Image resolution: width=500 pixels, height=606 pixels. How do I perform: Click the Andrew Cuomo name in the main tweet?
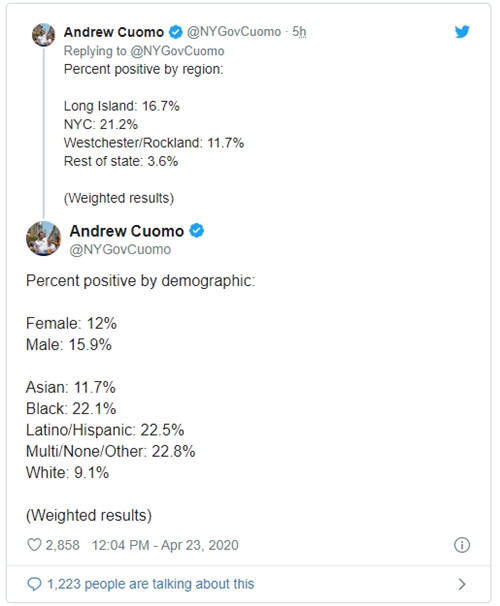pos(127,231)
